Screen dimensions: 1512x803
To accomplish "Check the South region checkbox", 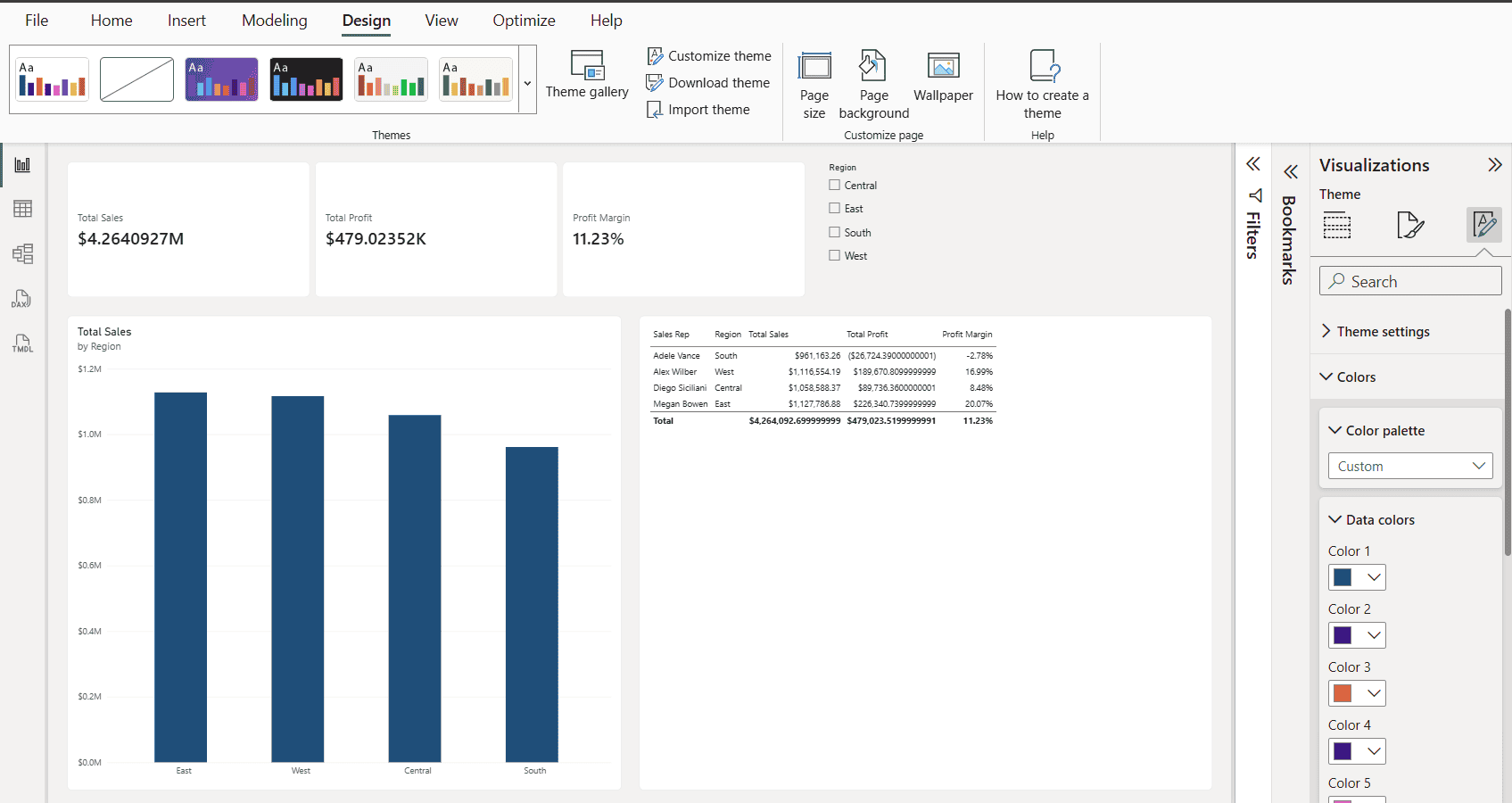I will pos(835,232).
